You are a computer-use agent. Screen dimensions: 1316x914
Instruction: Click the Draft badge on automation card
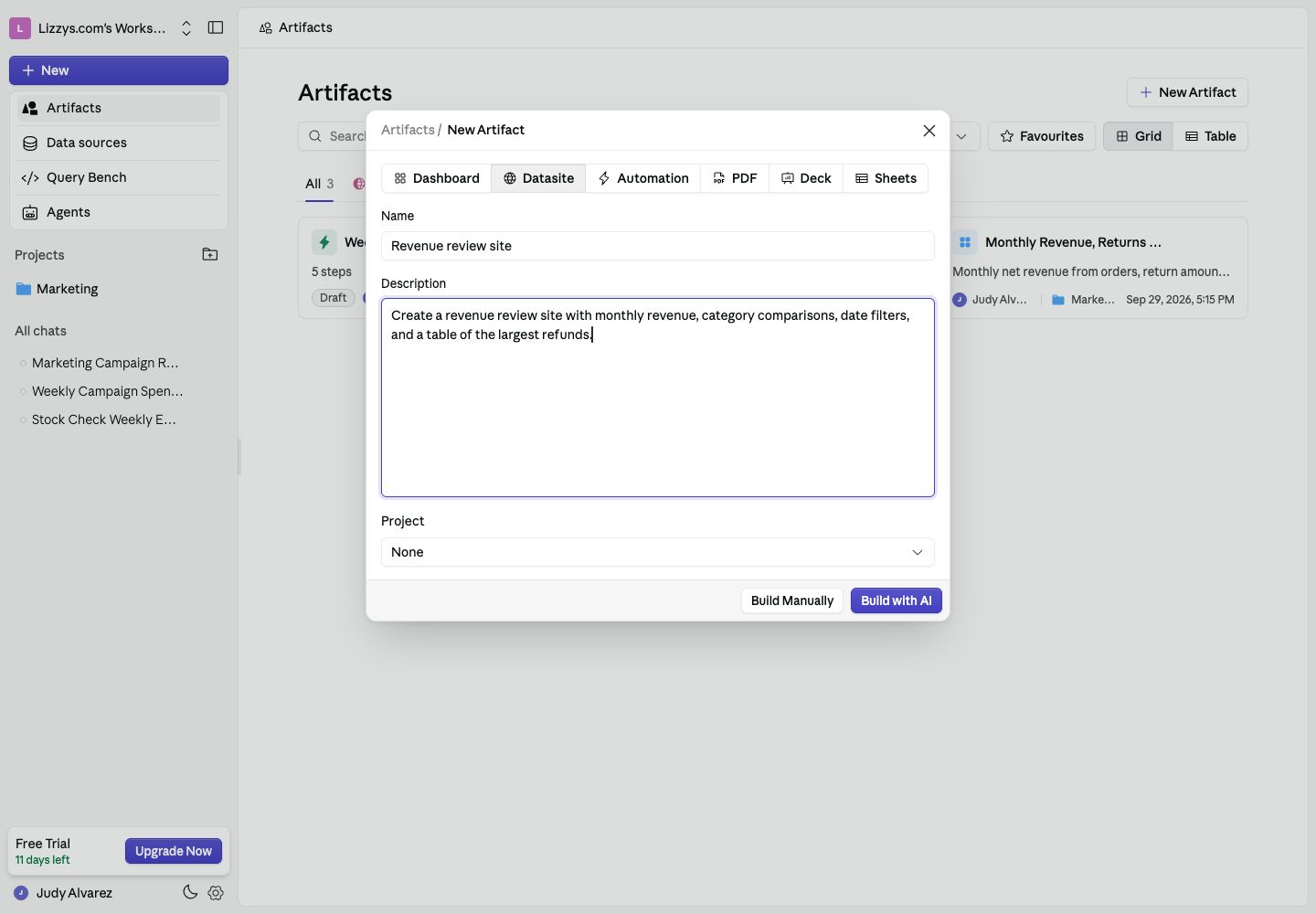(x=333, y=298)
